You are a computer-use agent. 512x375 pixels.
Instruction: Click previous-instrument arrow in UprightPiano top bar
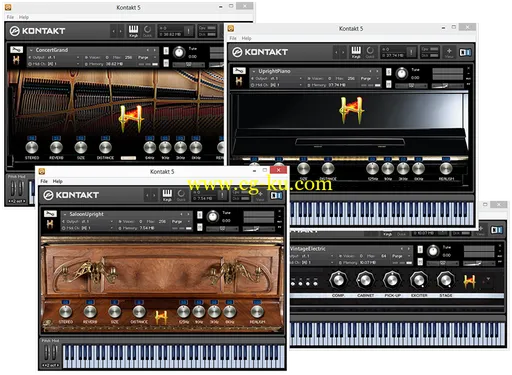click(x=336, y=53)
